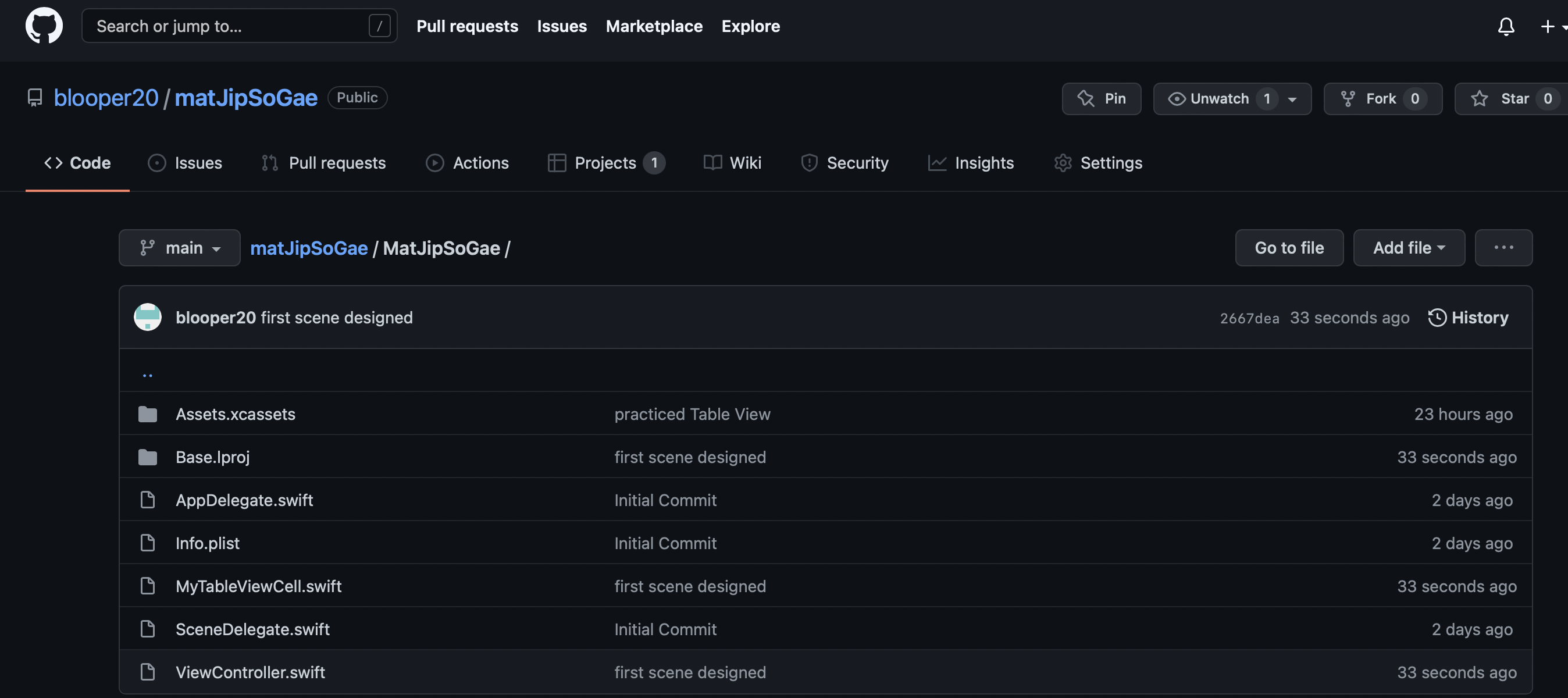The width and height of the screenshot is (1568, 698).
Task: Click the blooper20 avatar in the commit row
Action: click(x=147, y=317)
